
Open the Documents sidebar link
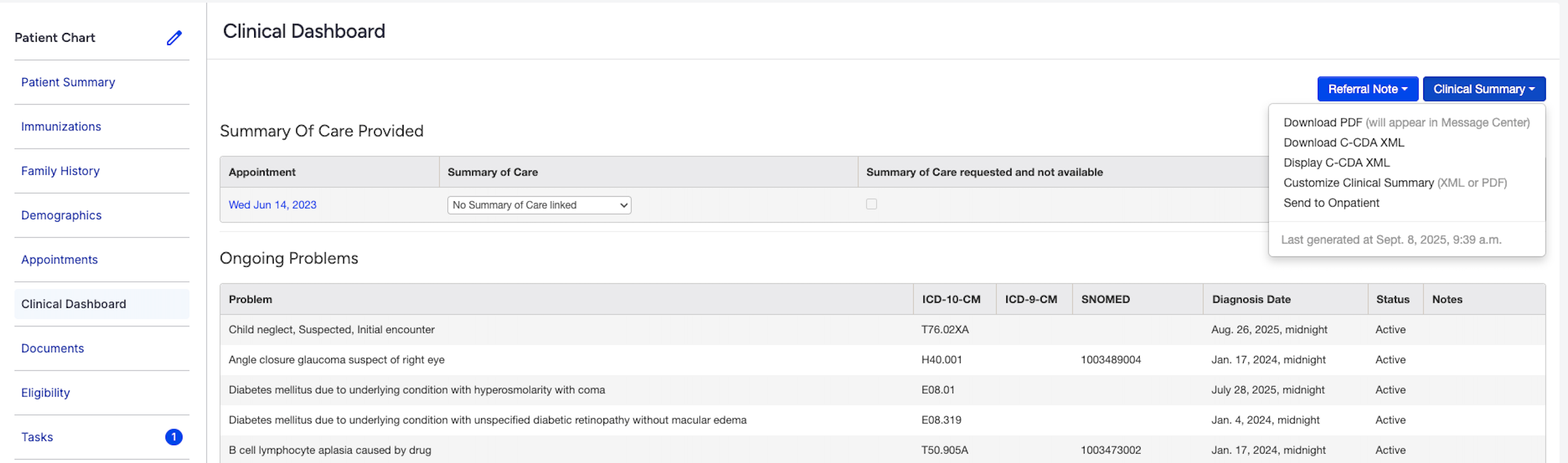(52, 348)
